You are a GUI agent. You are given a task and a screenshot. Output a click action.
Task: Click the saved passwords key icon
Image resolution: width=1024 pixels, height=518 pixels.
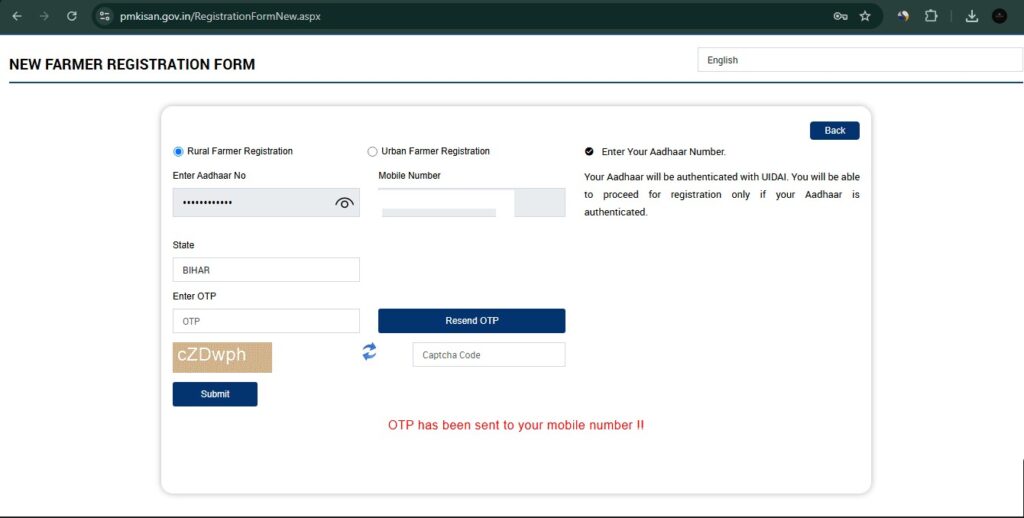click(840, 16)
